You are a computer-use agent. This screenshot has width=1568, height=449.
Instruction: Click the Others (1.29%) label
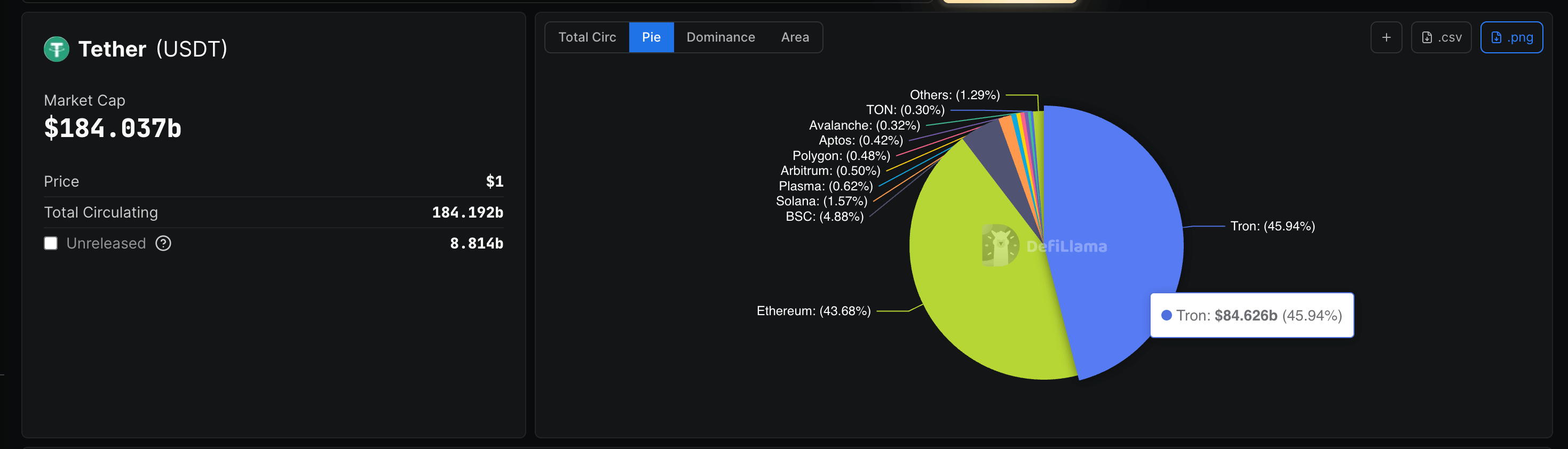point(954,95)
